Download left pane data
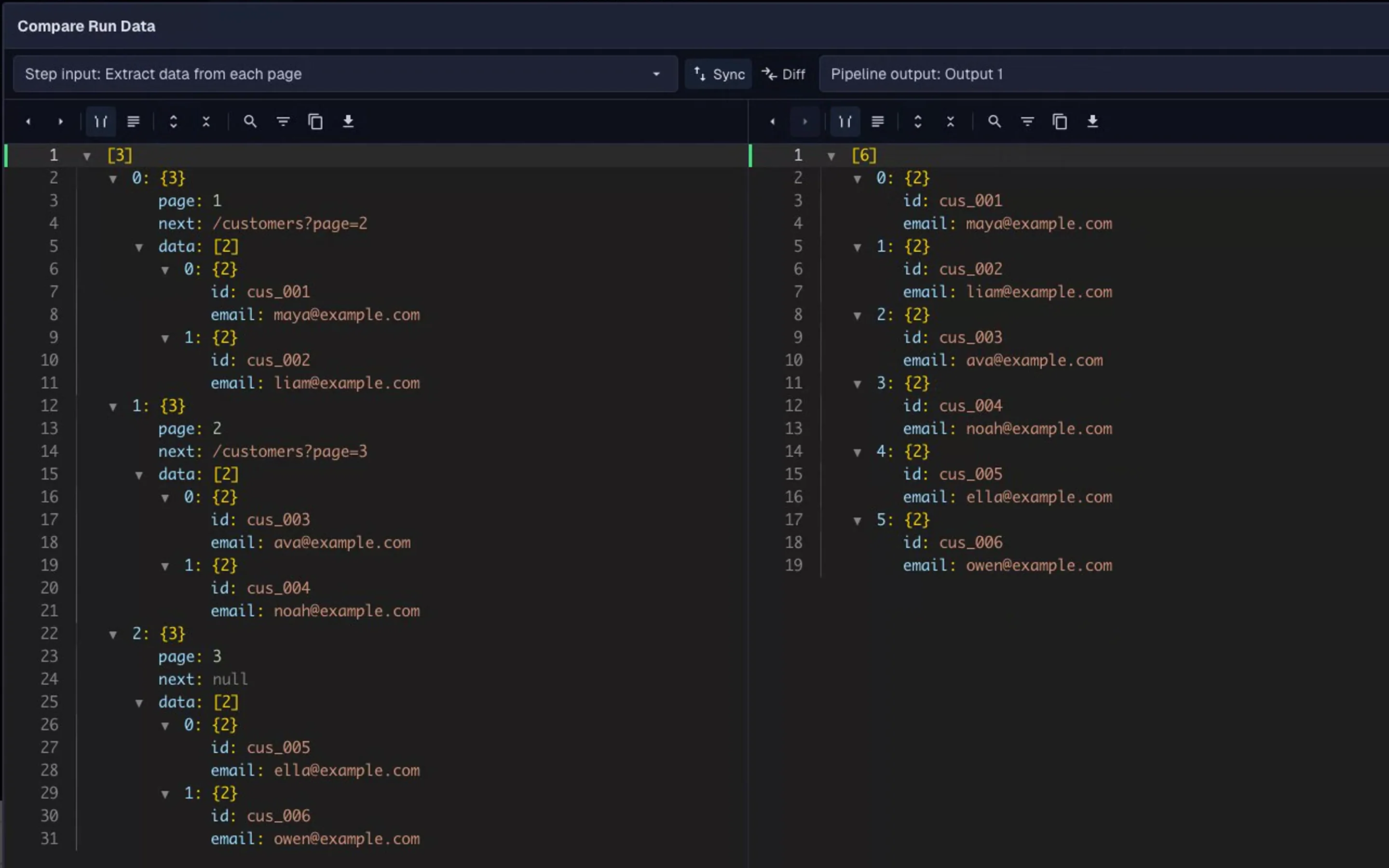Image resolution: width=1389 pixels, height=868 pixels. (348, 121)
